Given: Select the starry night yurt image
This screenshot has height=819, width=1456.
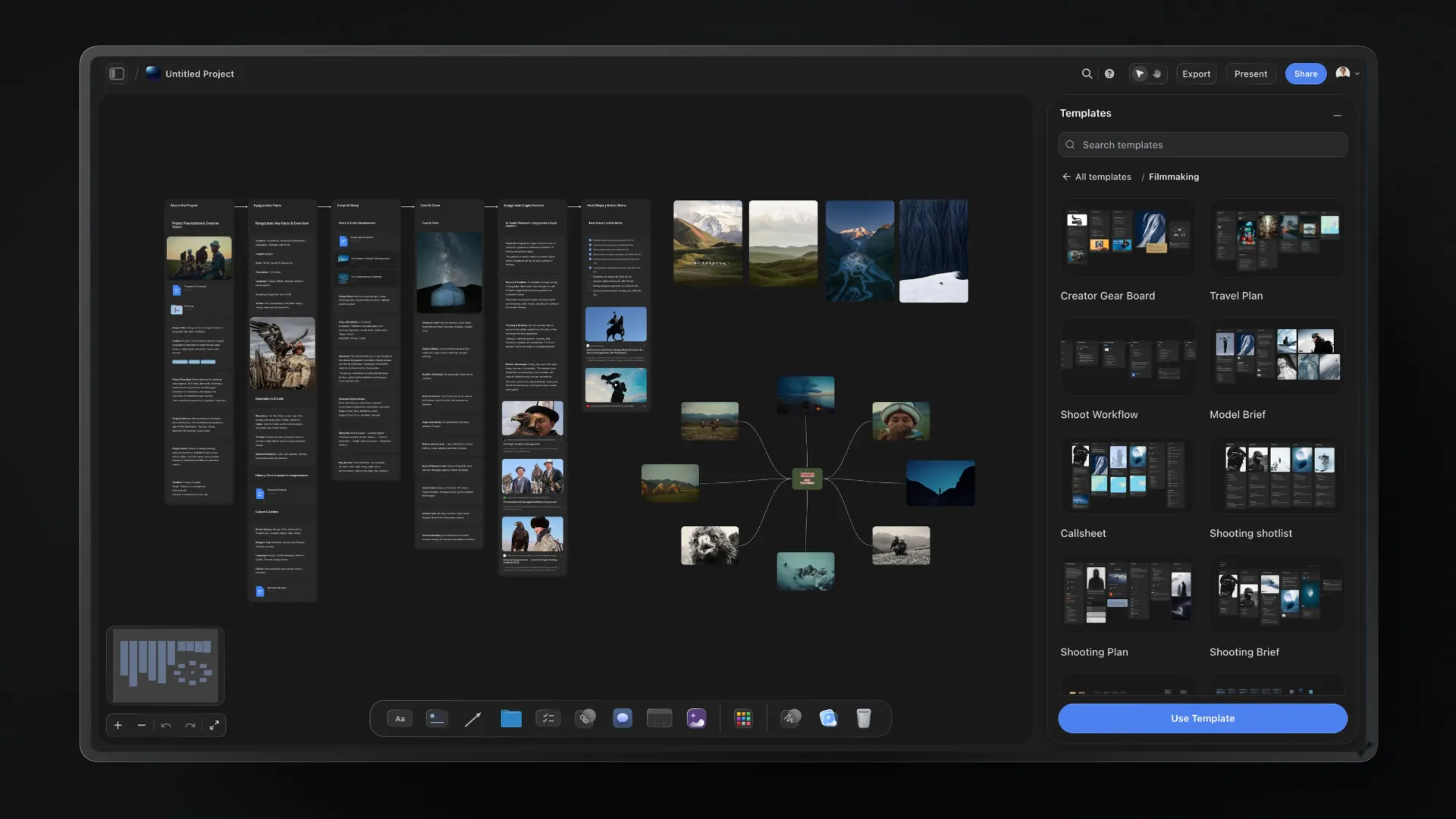Looking at the screenshot, I should [x=449, y=272].
